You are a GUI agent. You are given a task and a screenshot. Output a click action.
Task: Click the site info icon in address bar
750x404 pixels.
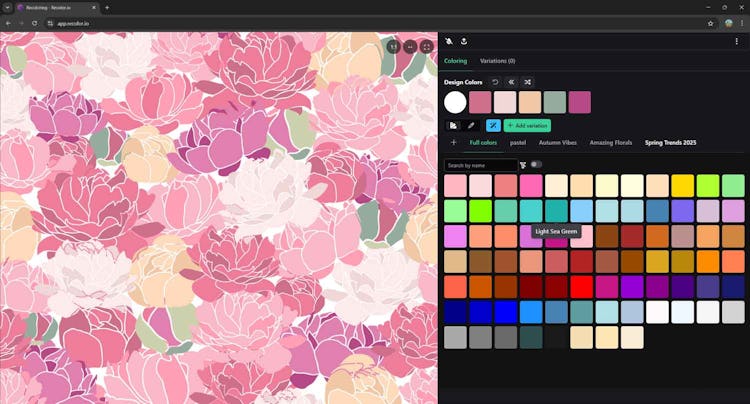[x=50, y=23]
